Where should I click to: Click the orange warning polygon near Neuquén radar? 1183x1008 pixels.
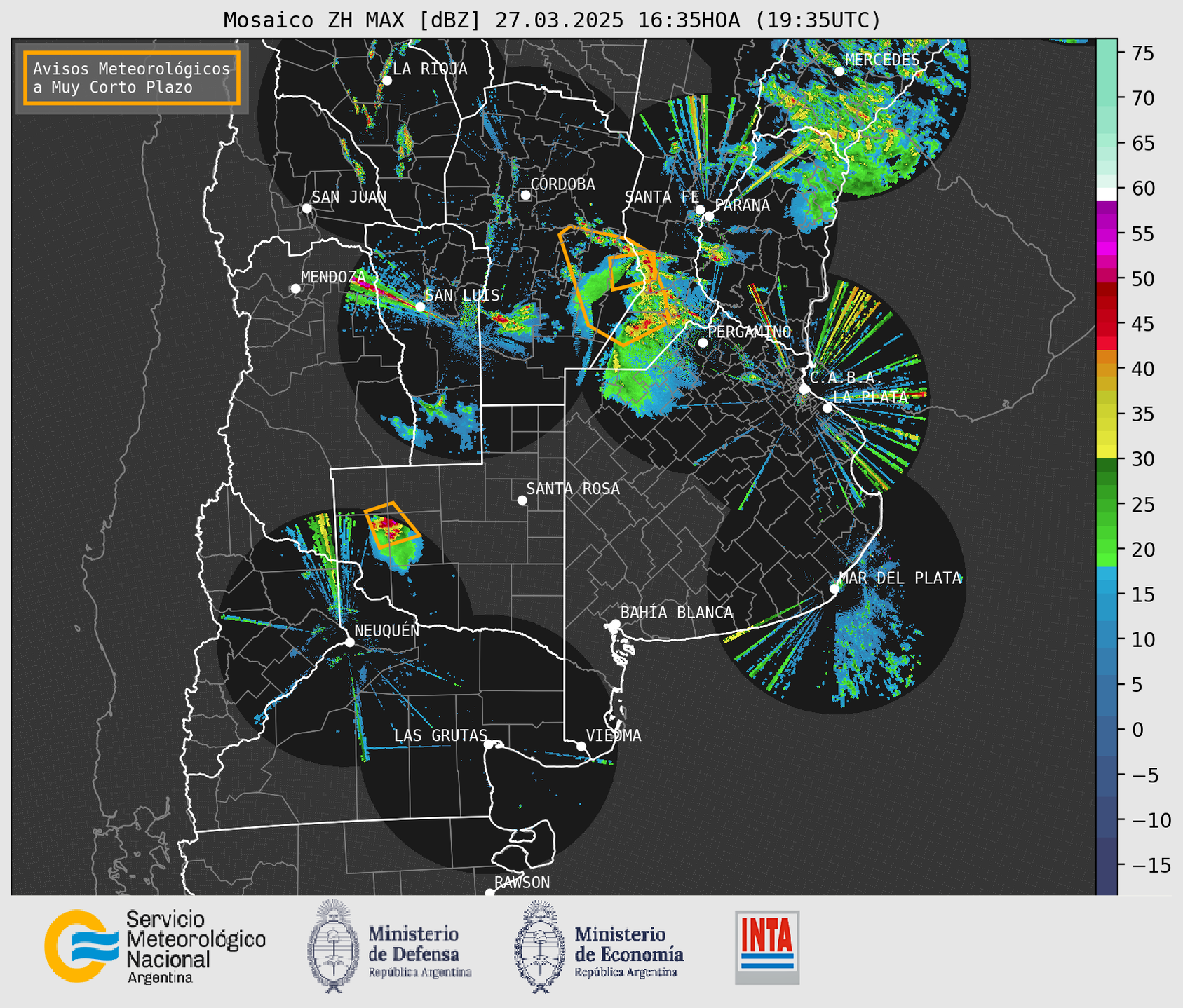coord(392,525)
